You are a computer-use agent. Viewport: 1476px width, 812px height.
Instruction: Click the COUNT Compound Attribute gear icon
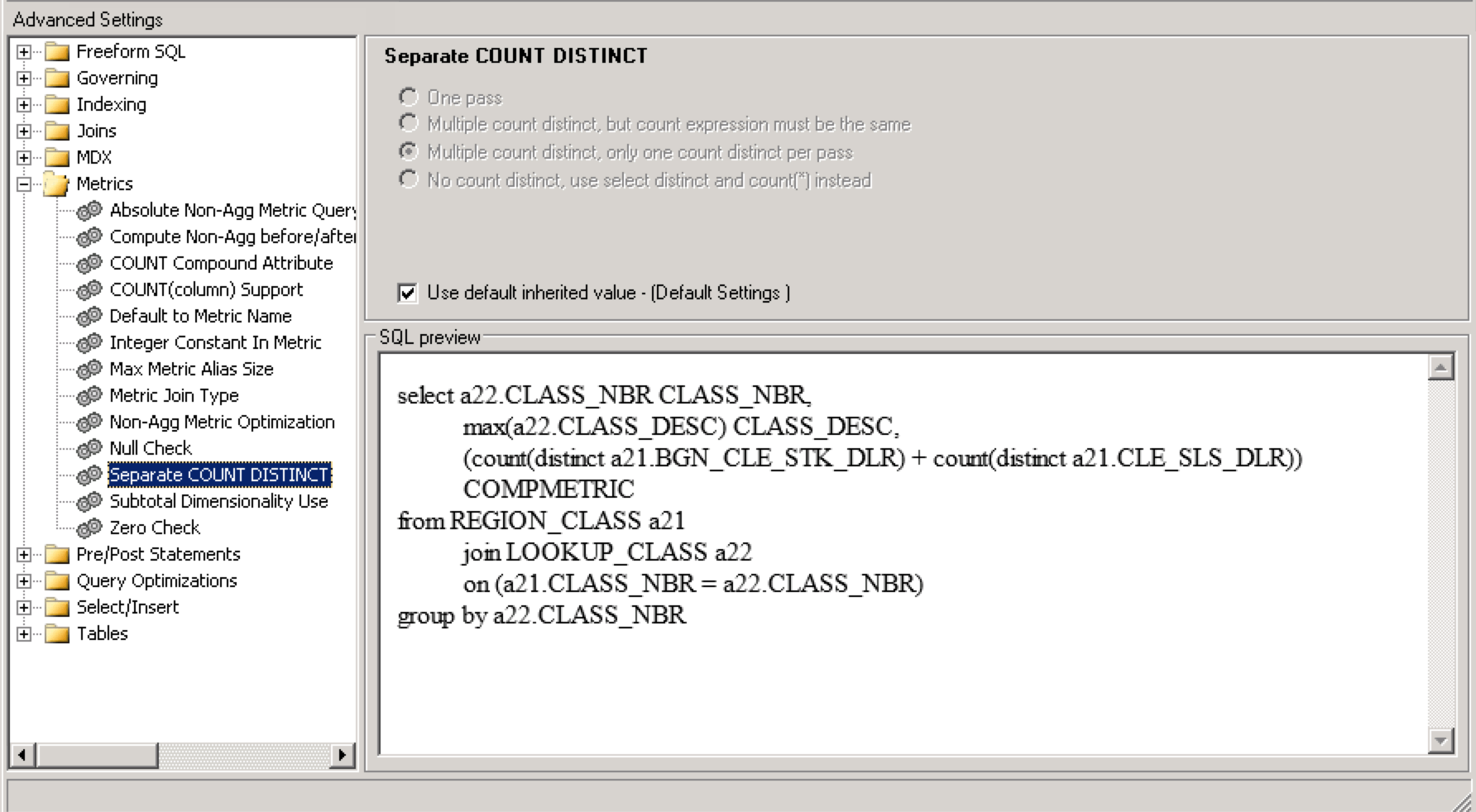click(x=89, y=264)
